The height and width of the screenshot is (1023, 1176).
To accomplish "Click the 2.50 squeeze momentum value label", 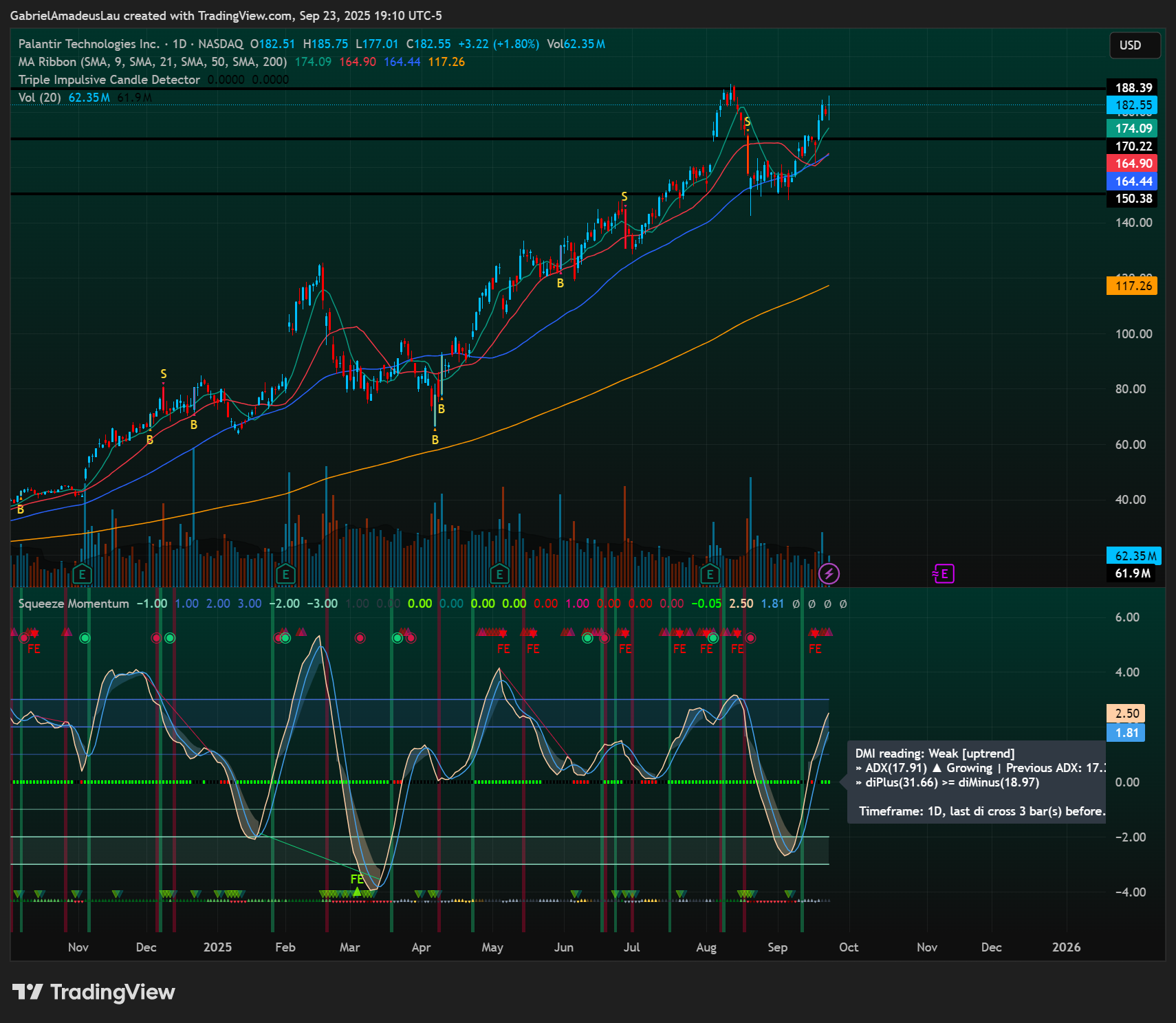I will [1127, 714].
